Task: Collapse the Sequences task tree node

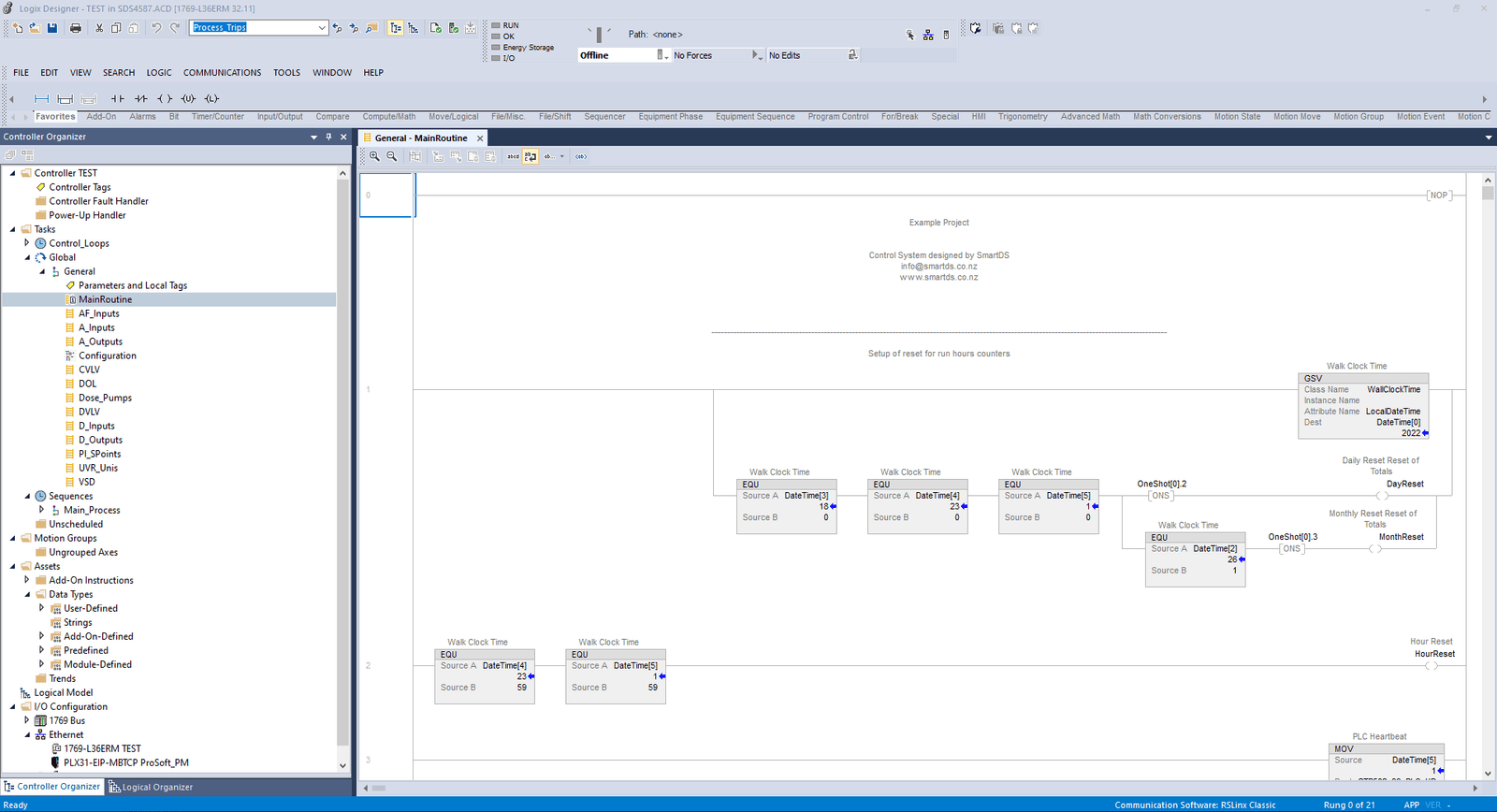Action: coord(27,496)
